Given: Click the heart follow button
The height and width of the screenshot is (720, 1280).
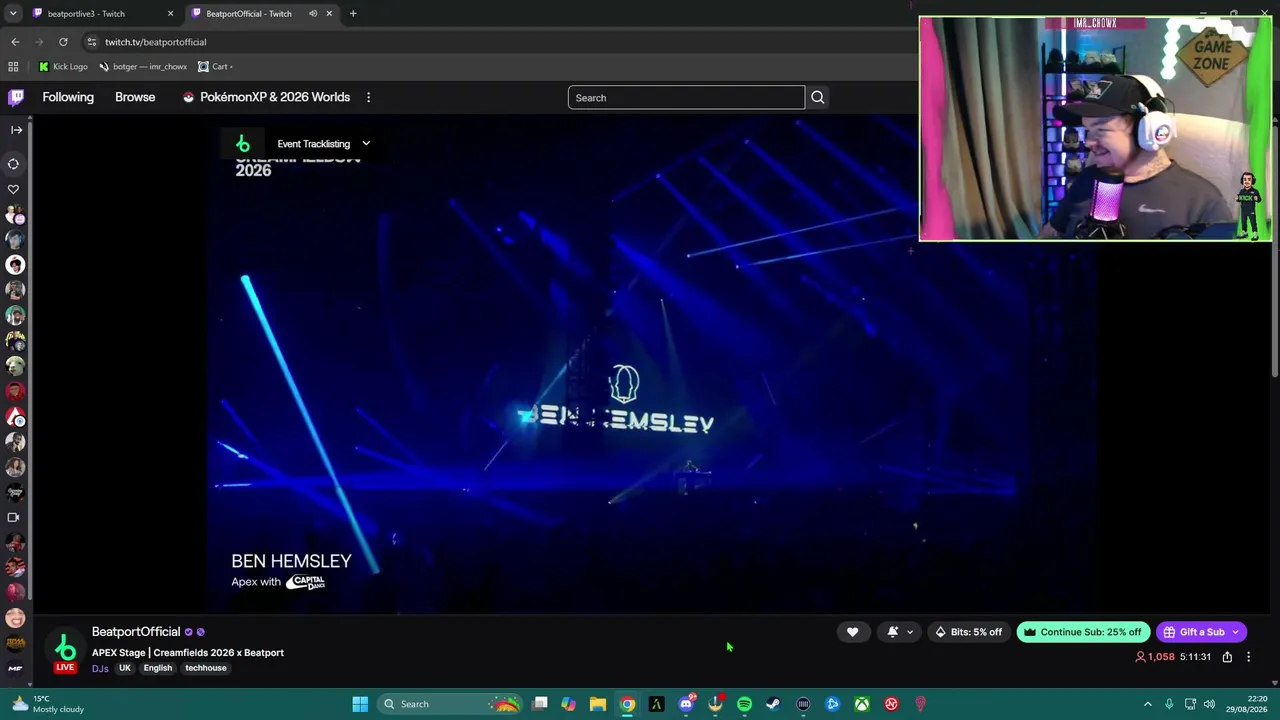Looking at the screenshot, I should pyautogui.click(x=852, y=632).
